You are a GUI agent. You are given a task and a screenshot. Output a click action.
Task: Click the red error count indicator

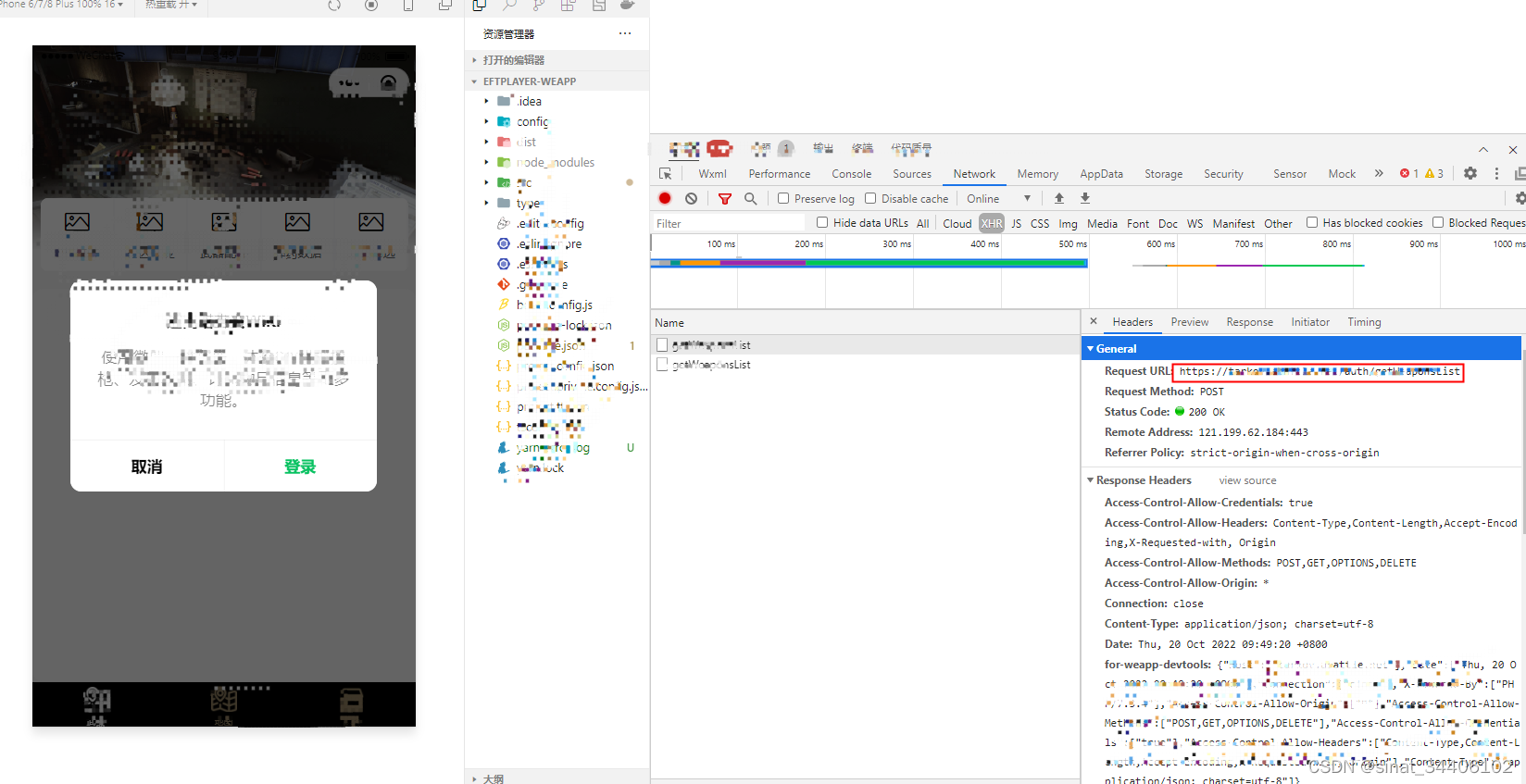1409,173
